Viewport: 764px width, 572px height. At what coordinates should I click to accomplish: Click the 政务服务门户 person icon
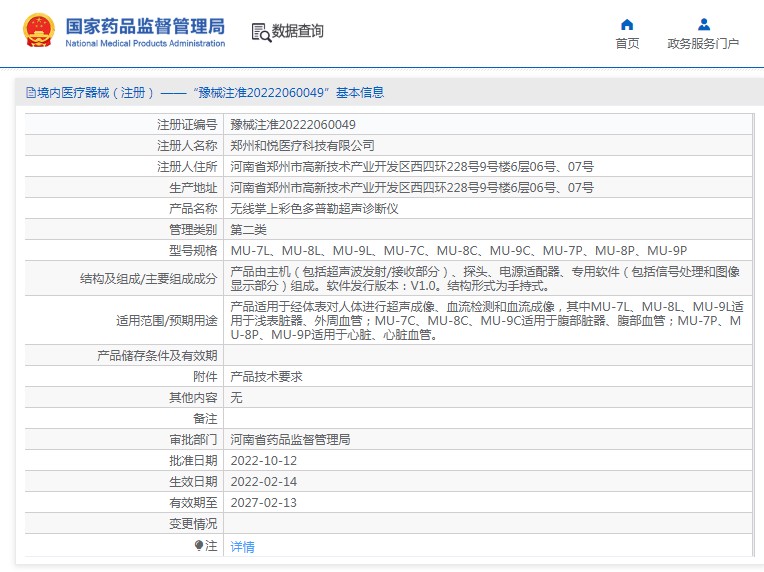703,24
